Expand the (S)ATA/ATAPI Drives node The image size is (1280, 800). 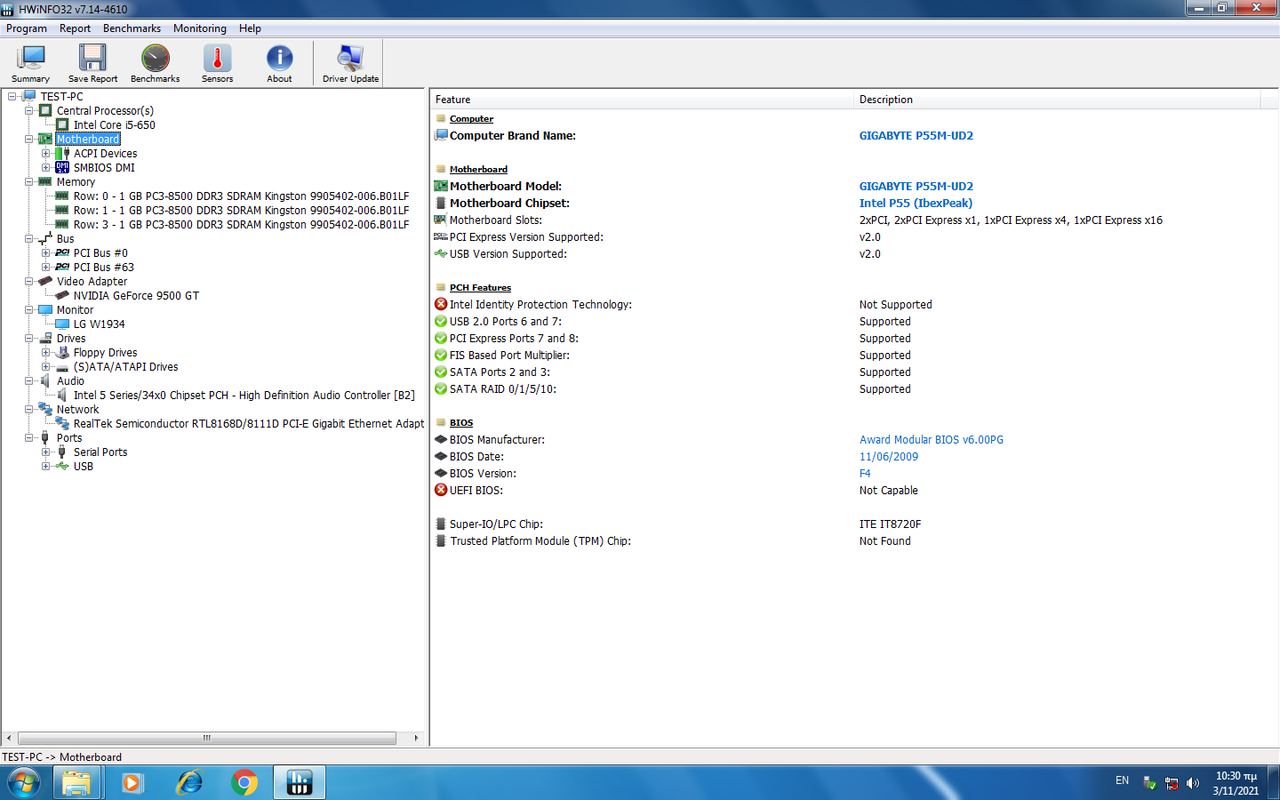(x=46, y=367)
